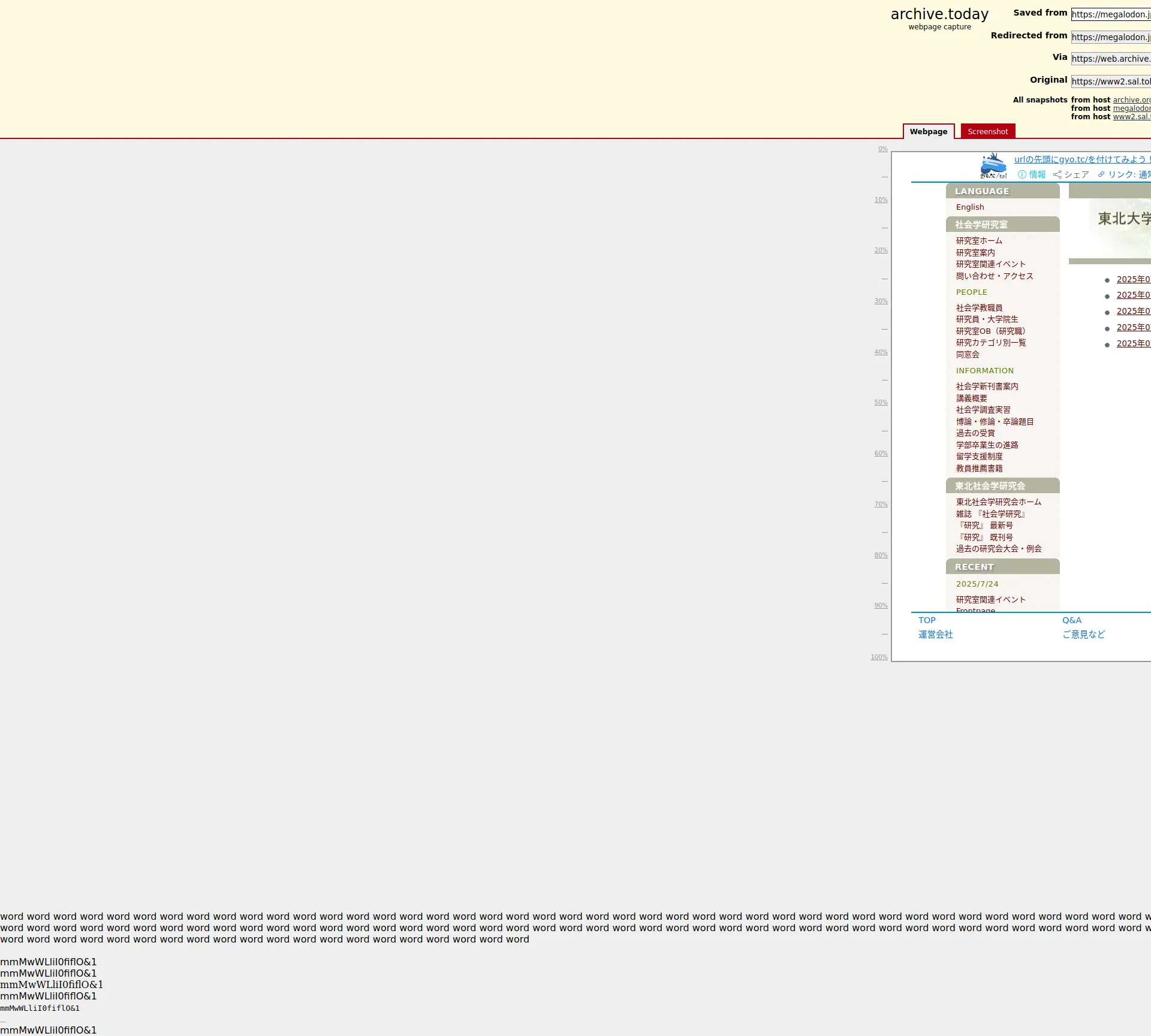Jump to the 50% page position marker
Viewport: 1151px width, 1036px height.
pos(881,403)
